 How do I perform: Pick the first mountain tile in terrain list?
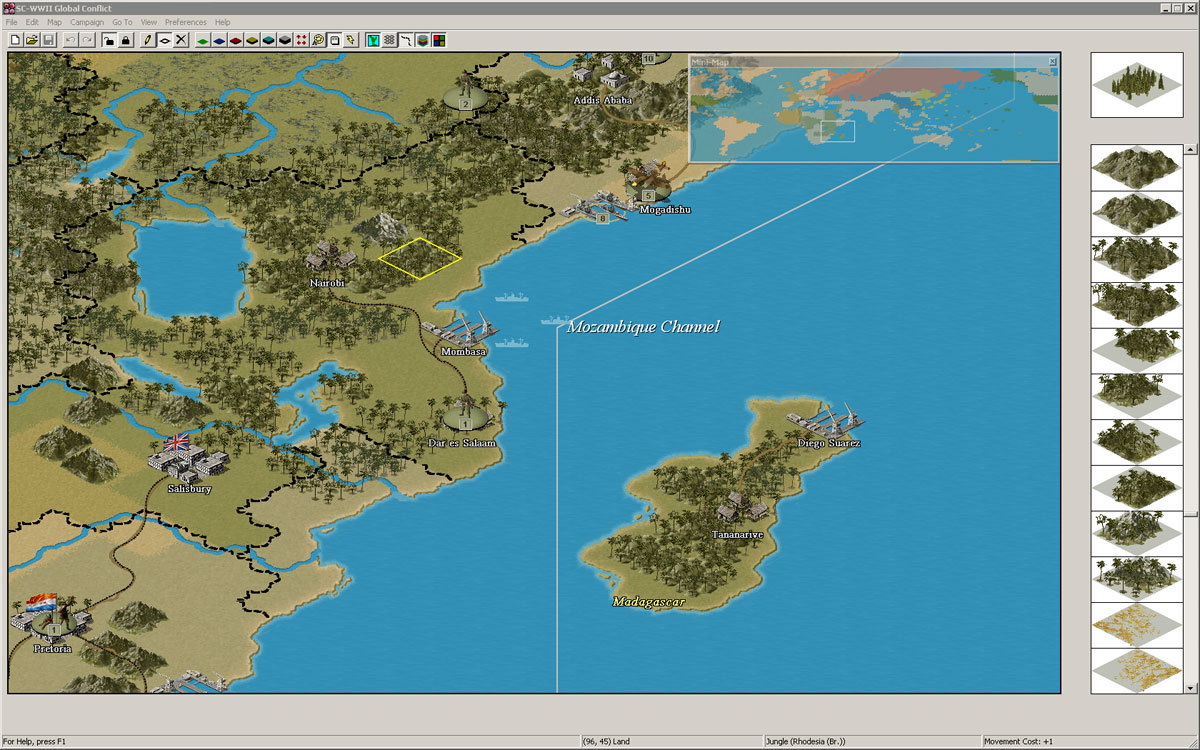coord(1135,167)
